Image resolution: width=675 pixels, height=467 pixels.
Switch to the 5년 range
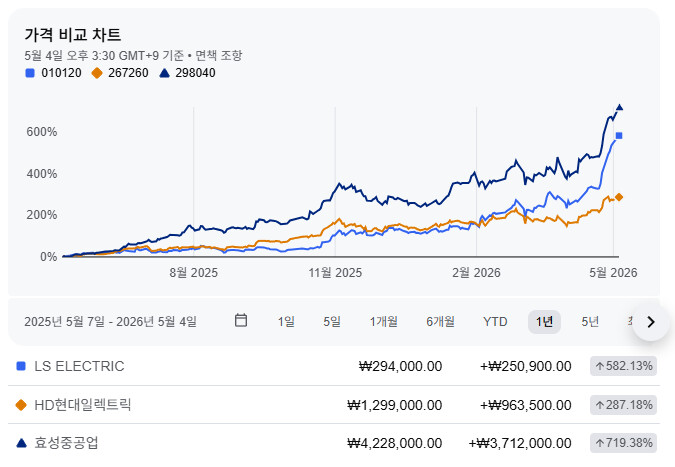coord(590,322)
